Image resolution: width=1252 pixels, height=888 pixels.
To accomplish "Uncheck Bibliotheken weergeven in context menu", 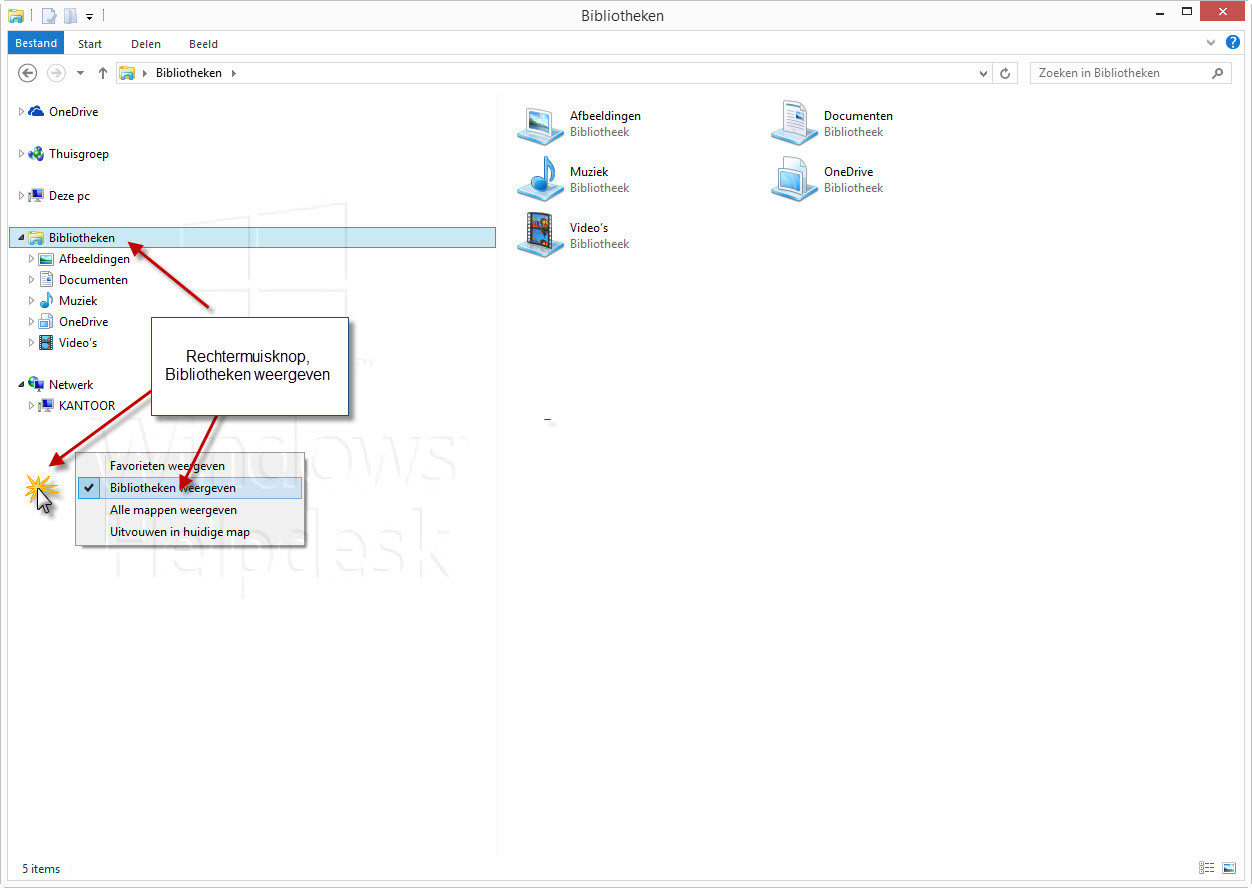I will tap(173, 488).
